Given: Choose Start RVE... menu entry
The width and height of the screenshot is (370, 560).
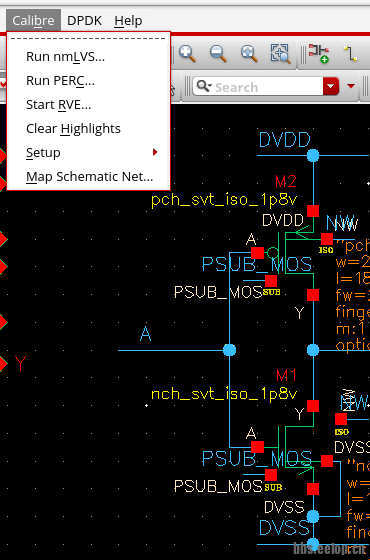Looking at the screenshot, I should coord(89,105).
